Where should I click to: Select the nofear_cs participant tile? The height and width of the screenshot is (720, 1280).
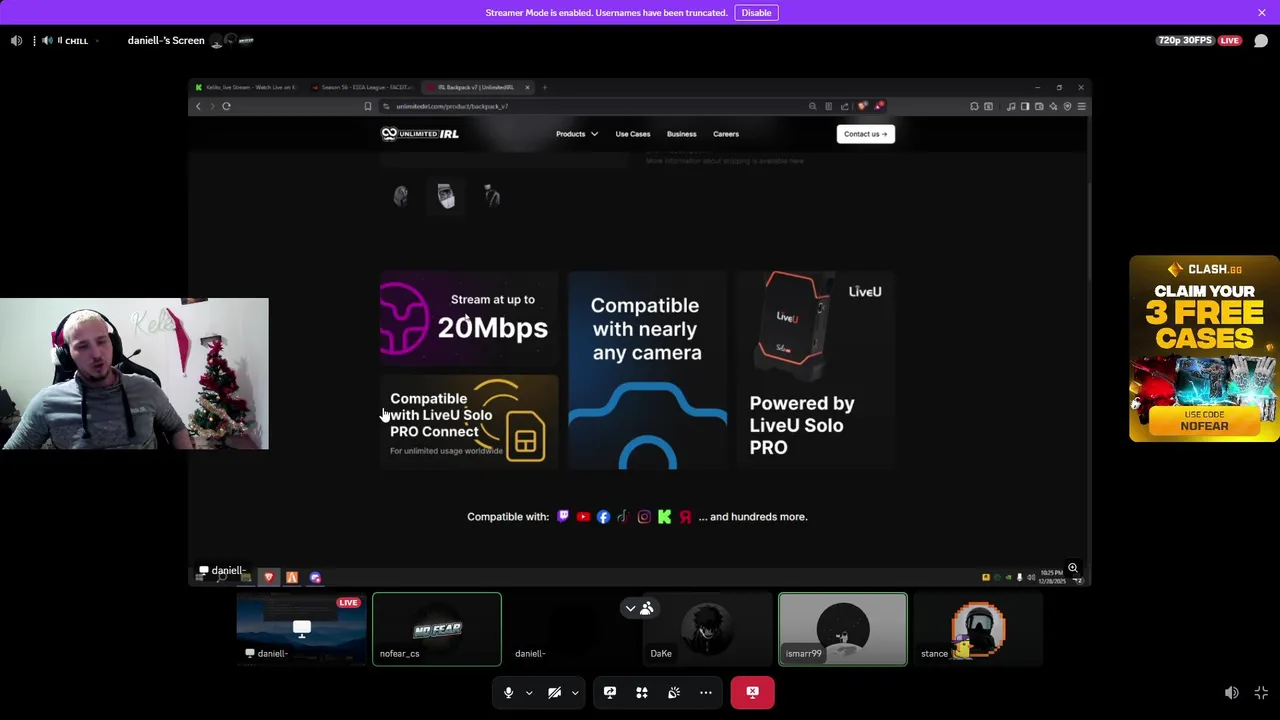click(437, 629)
